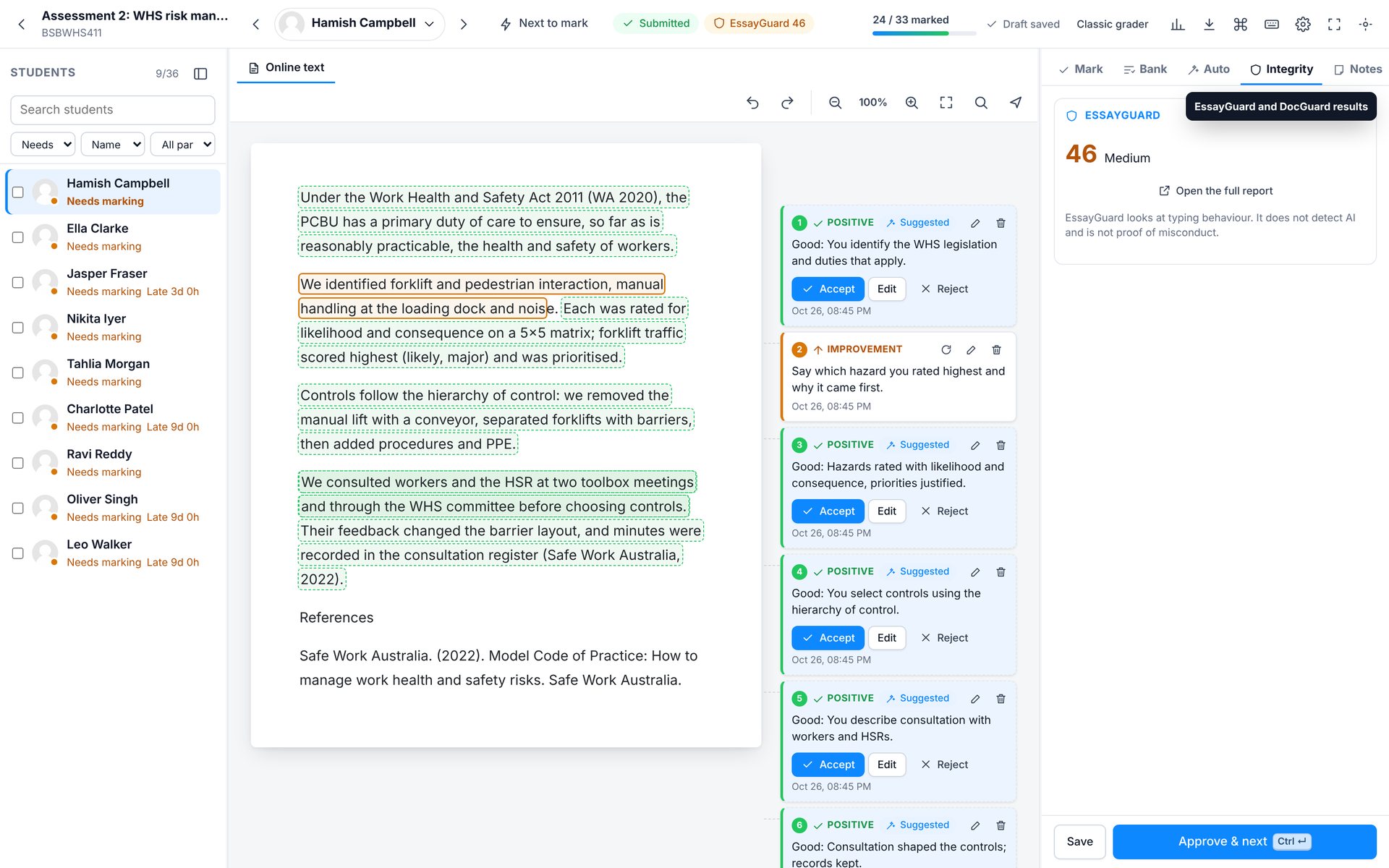Go back with the top-left arrow
This screenshot has width=1389, height=868.
22,24
